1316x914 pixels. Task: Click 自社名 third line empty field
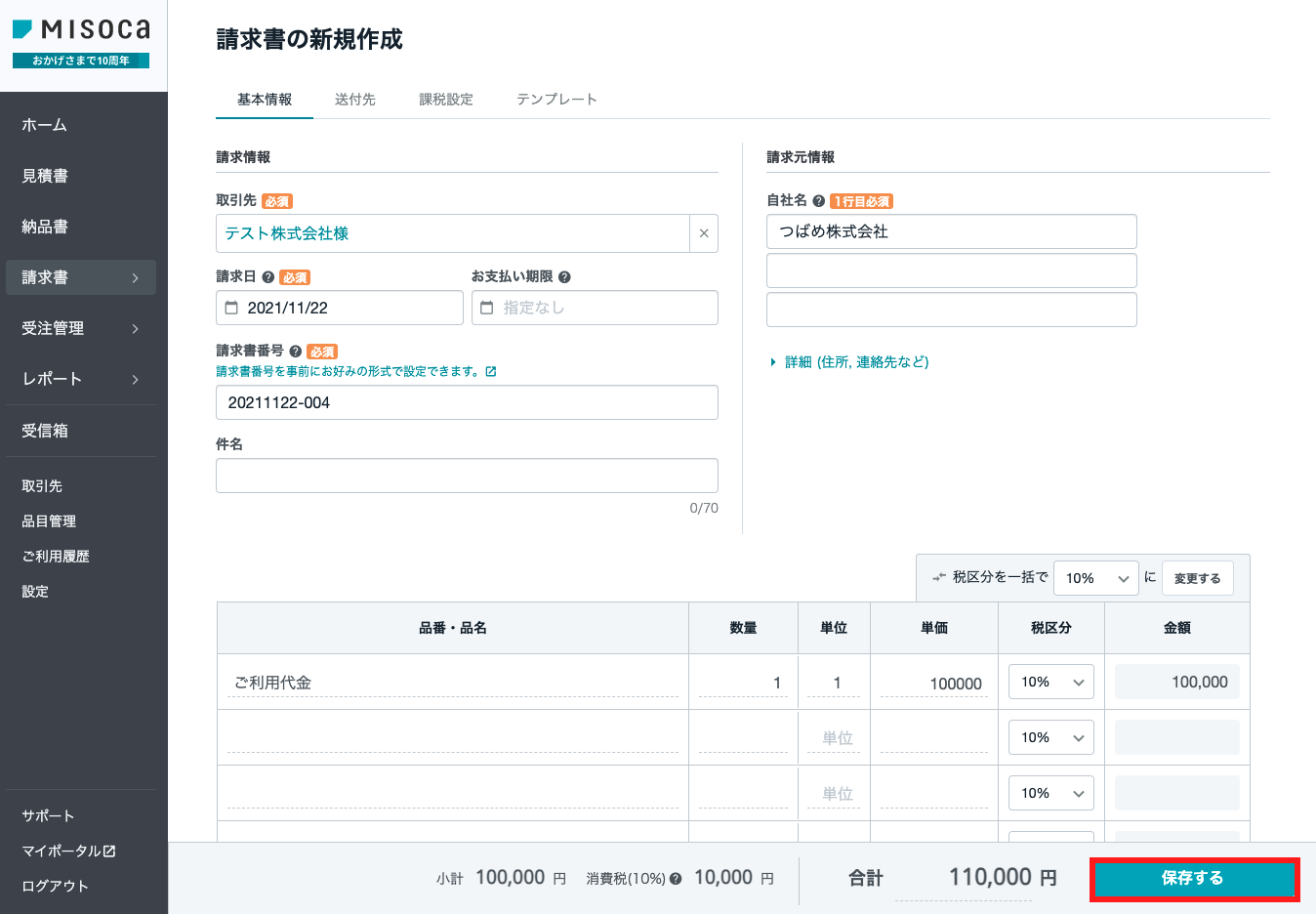tap(952, 310)
